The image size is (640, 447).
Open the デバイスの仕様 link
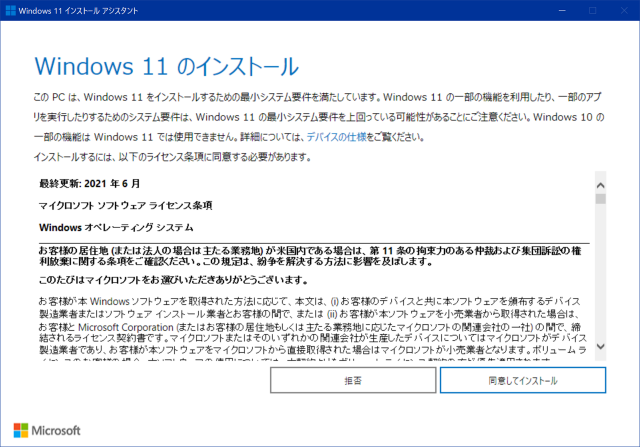336,137
